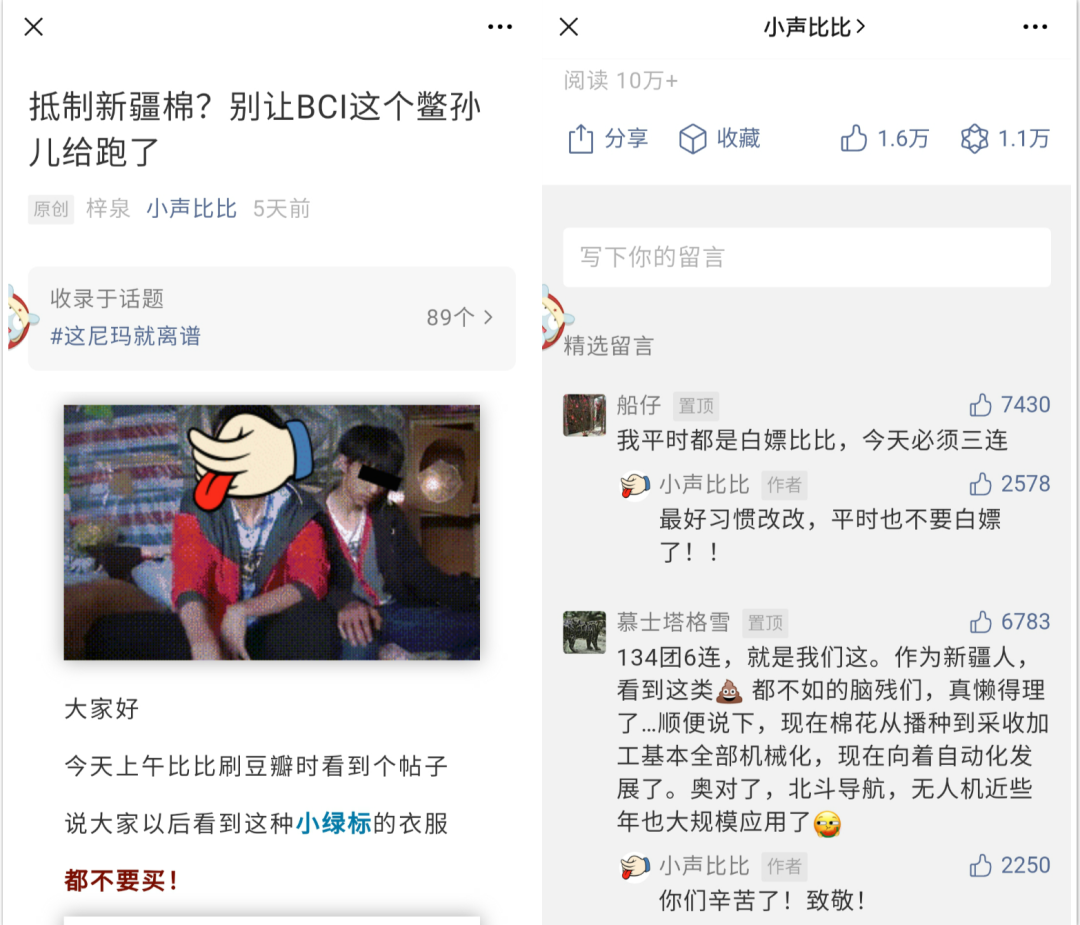This screenshot has width=1080, height=925.
Task: Tap the 收藏 favorites box icon
Action: (x=692, y=139)
